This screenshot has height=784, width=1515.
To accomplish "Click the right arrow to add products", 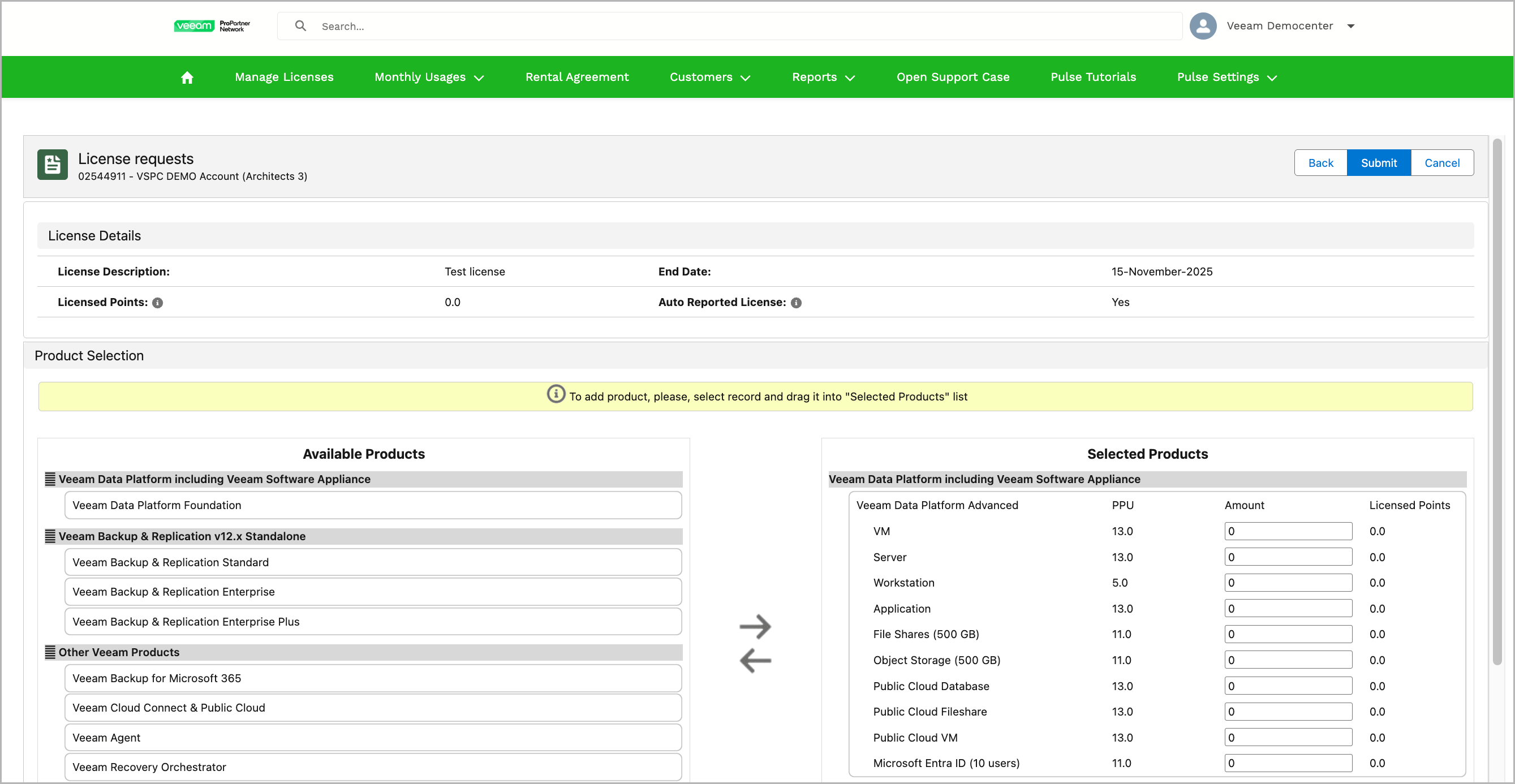I will point(756,626).
